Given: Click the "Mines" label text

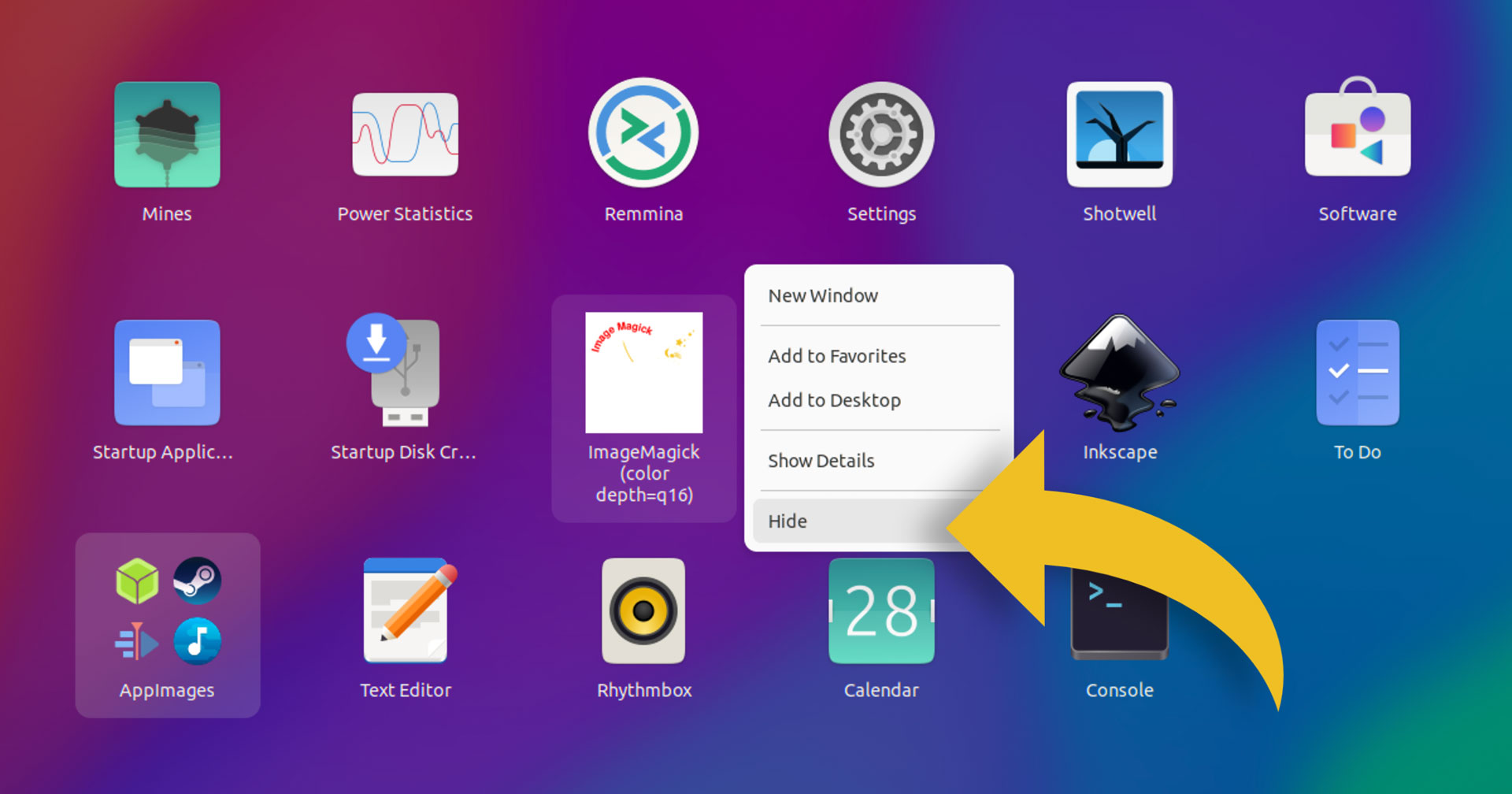Looking at the screenshot, I should pyautogui.click(x=167, y=213).
